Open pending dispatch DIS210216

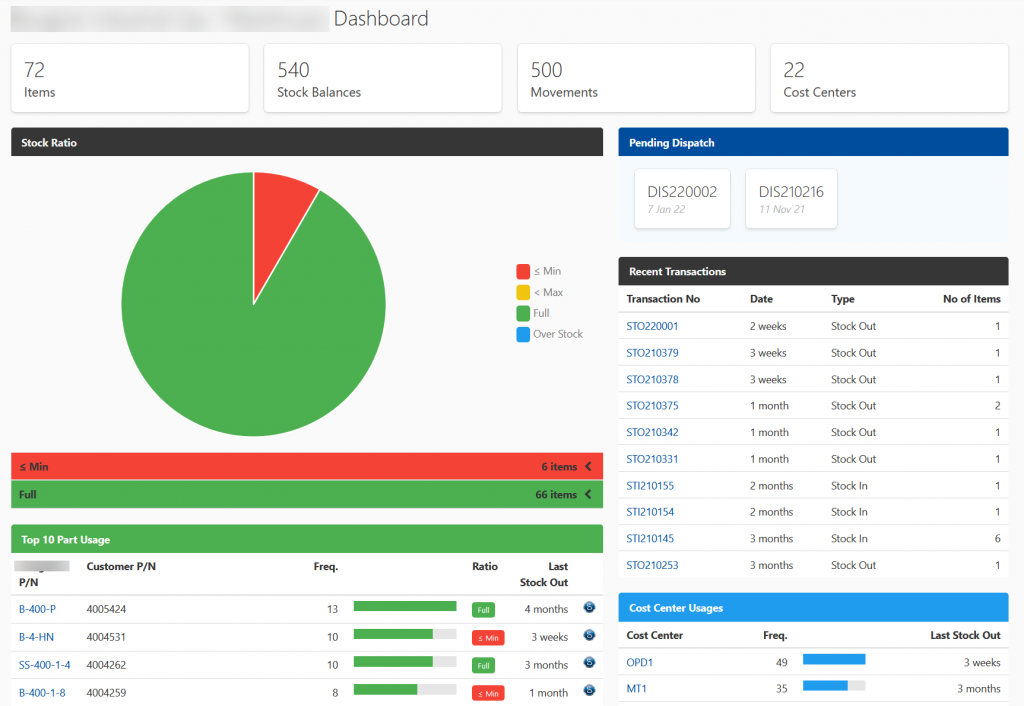click(791, 198)
